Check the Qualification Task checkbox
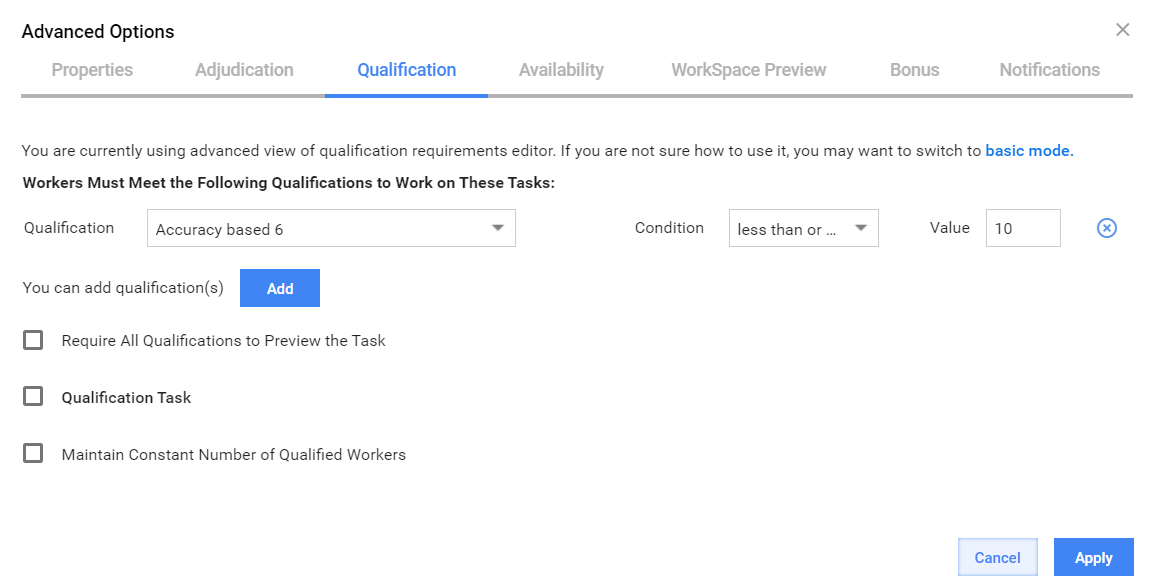The height and width of the screenshot is (587, 1152). pyautogui.click(x=33, y=397)
